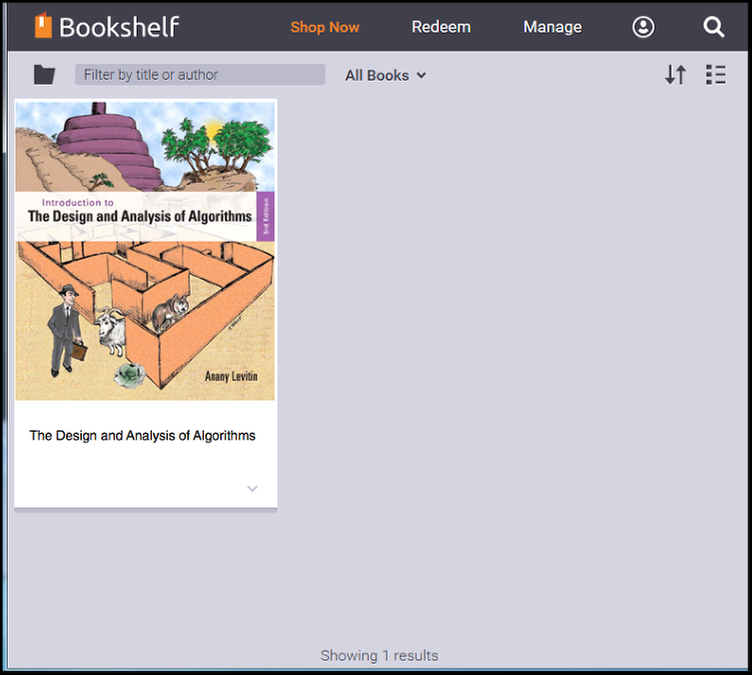The image size is (752, 675).
Task: Open the Algorithms book cover thumbnail
Action: pyautogui.click(x=145, y=250)
